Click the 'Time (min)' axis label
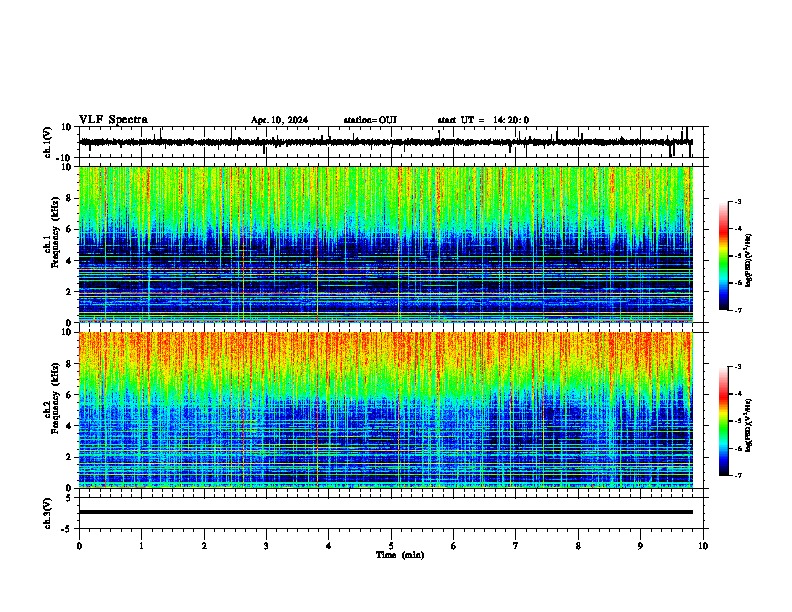The width and height of the screenshot is (792, 612). click(400, 555)
